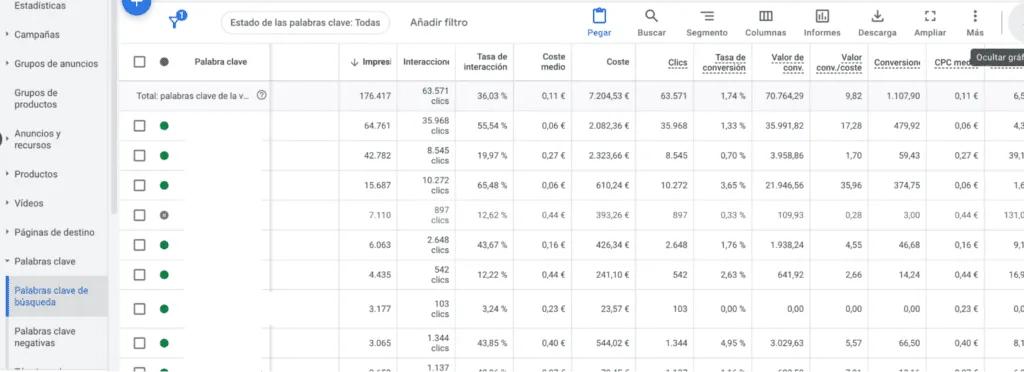This screenshot has width=1024, height=372.
Task: Click status dot of 6.063 impressions row
Action: pos(164,245)
